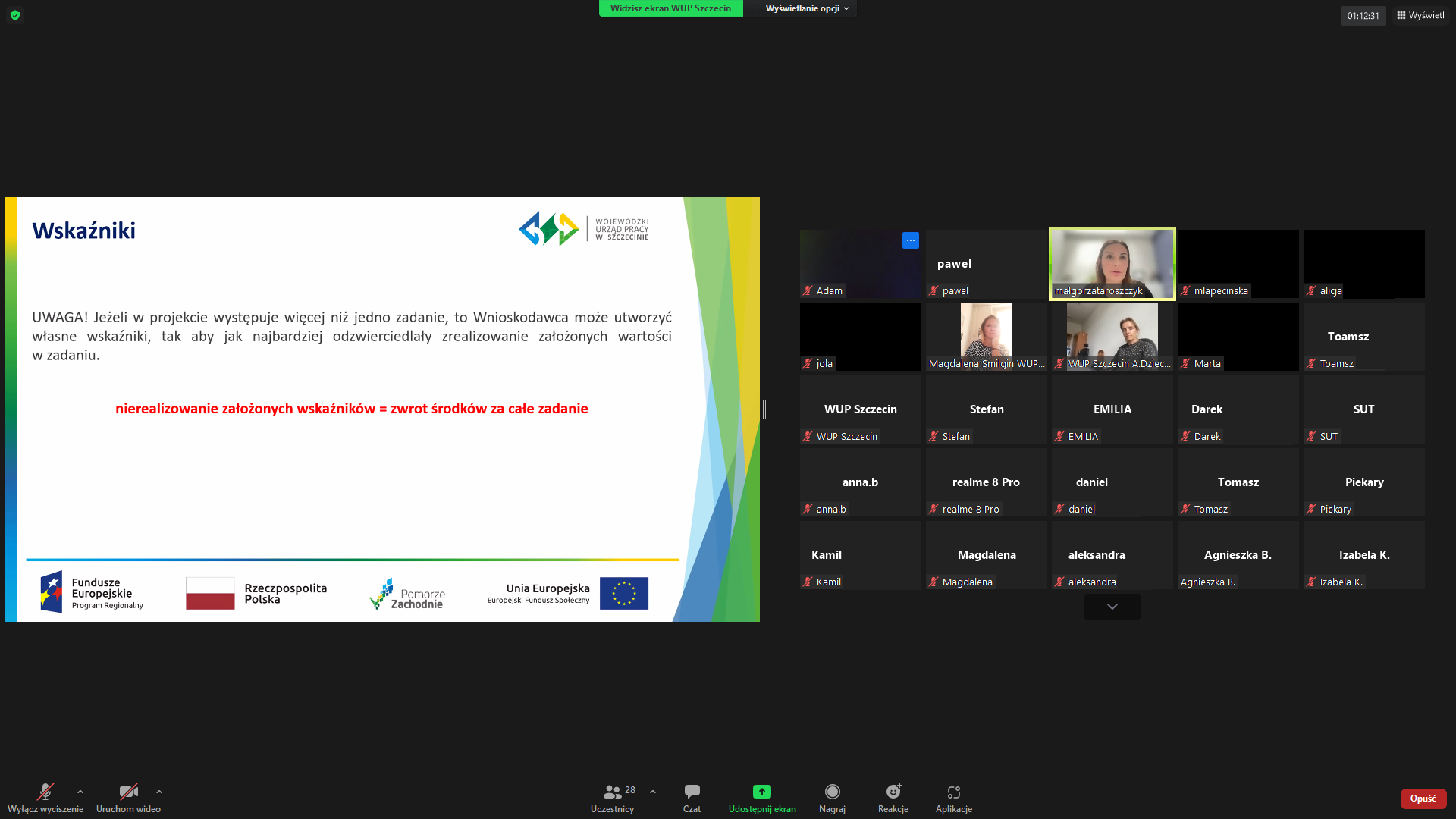Open the more options button on Adam's tile
Screen dimensions: 1456x819
click(x=911, y=240)
